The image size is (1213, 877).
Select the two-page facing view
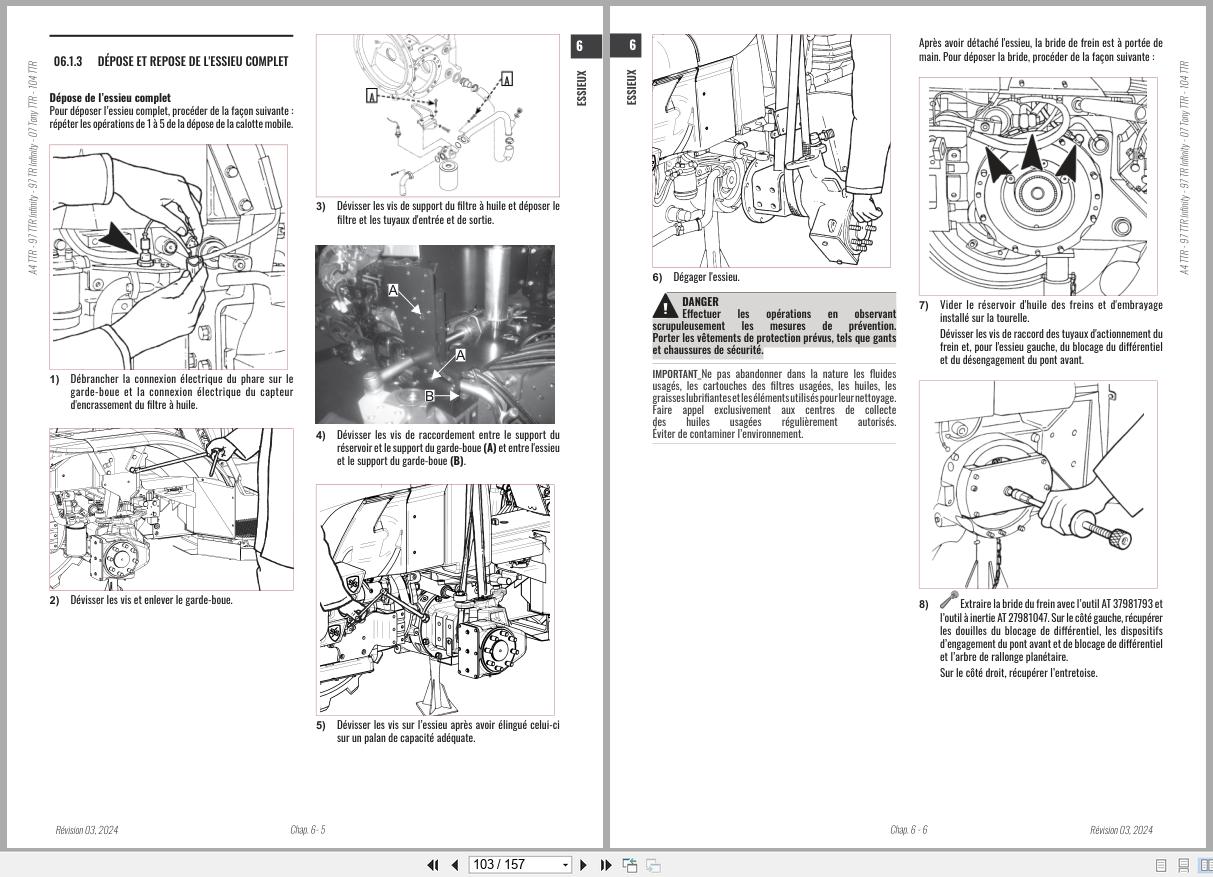tap(1206, 865)
